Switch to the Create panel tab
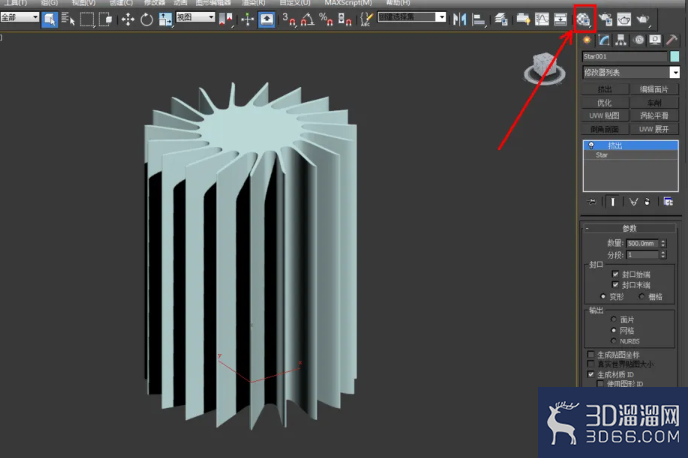 pos(587,40)
